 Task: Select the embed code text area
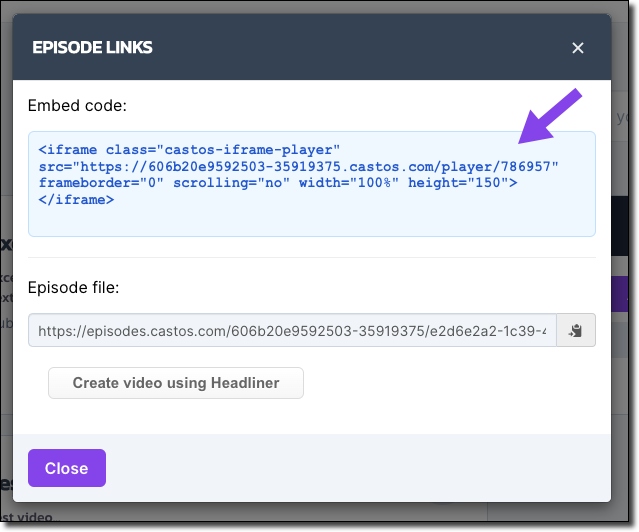coord(312,184)
